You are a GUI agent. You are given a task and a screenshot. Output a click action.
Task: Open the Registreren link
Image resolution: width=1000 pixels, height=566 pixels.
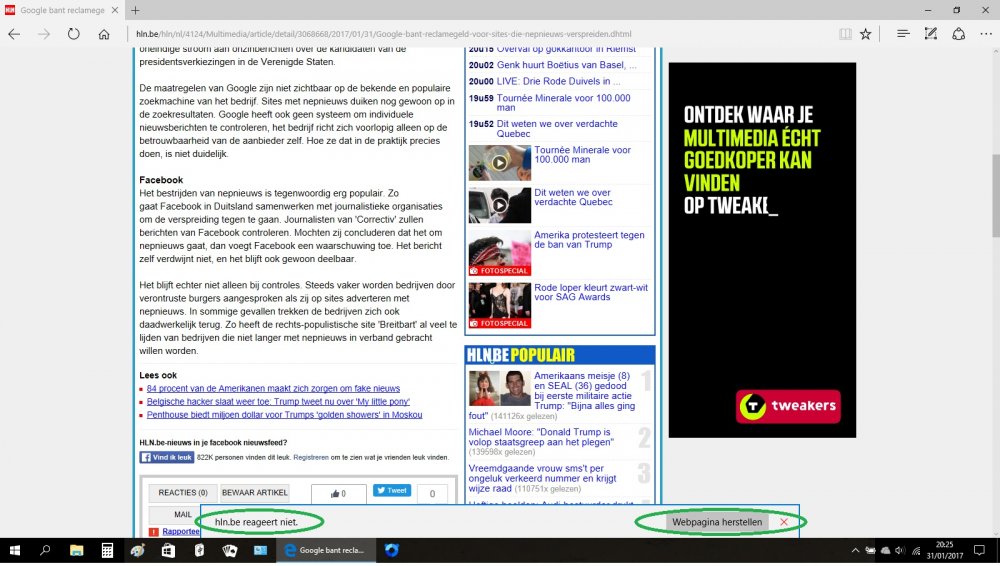(x=311, y=458)
